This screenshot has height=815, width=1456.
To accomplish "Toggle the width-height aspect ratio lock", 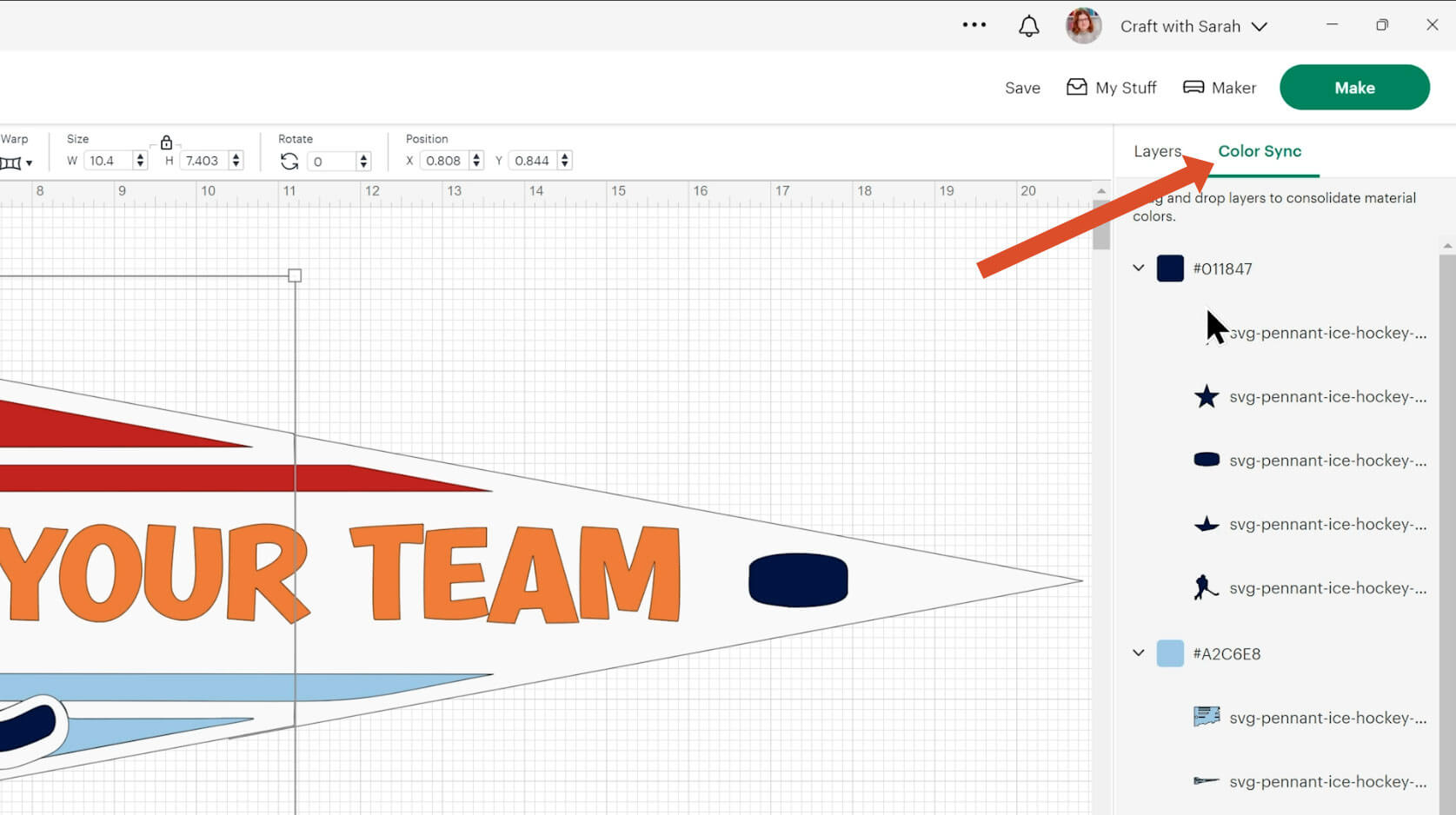I will tap(165, 143).
